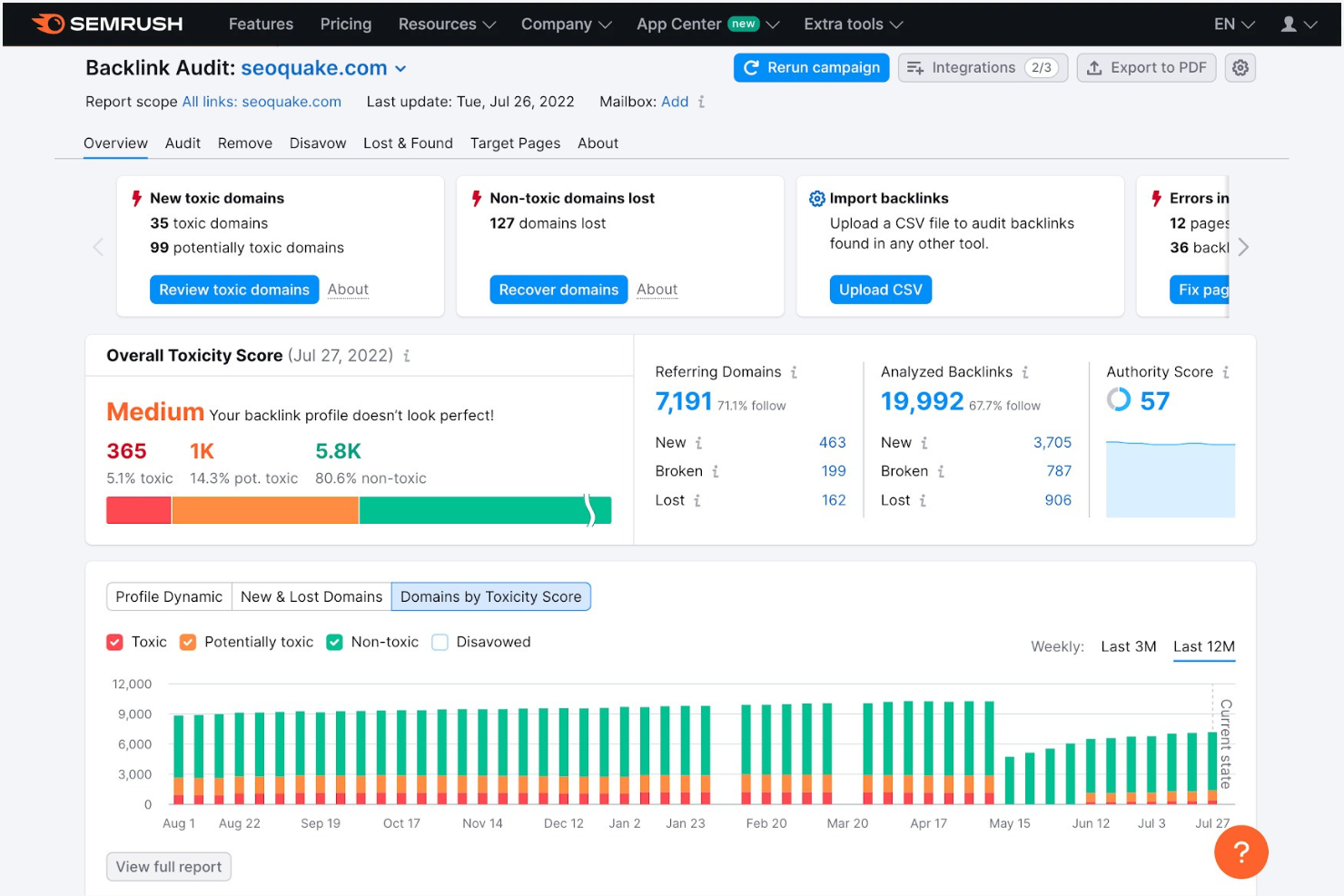This screenshot has width=1344, height=896.
Task: Click the orange help question mark button
Action: 1240,852
